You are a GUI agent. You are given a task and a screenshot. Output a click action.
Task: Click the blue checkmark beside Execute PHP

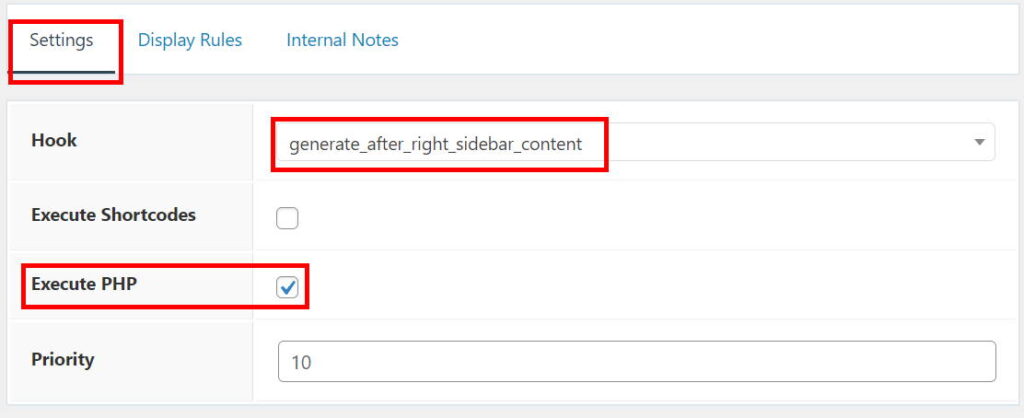coord(288,287)
